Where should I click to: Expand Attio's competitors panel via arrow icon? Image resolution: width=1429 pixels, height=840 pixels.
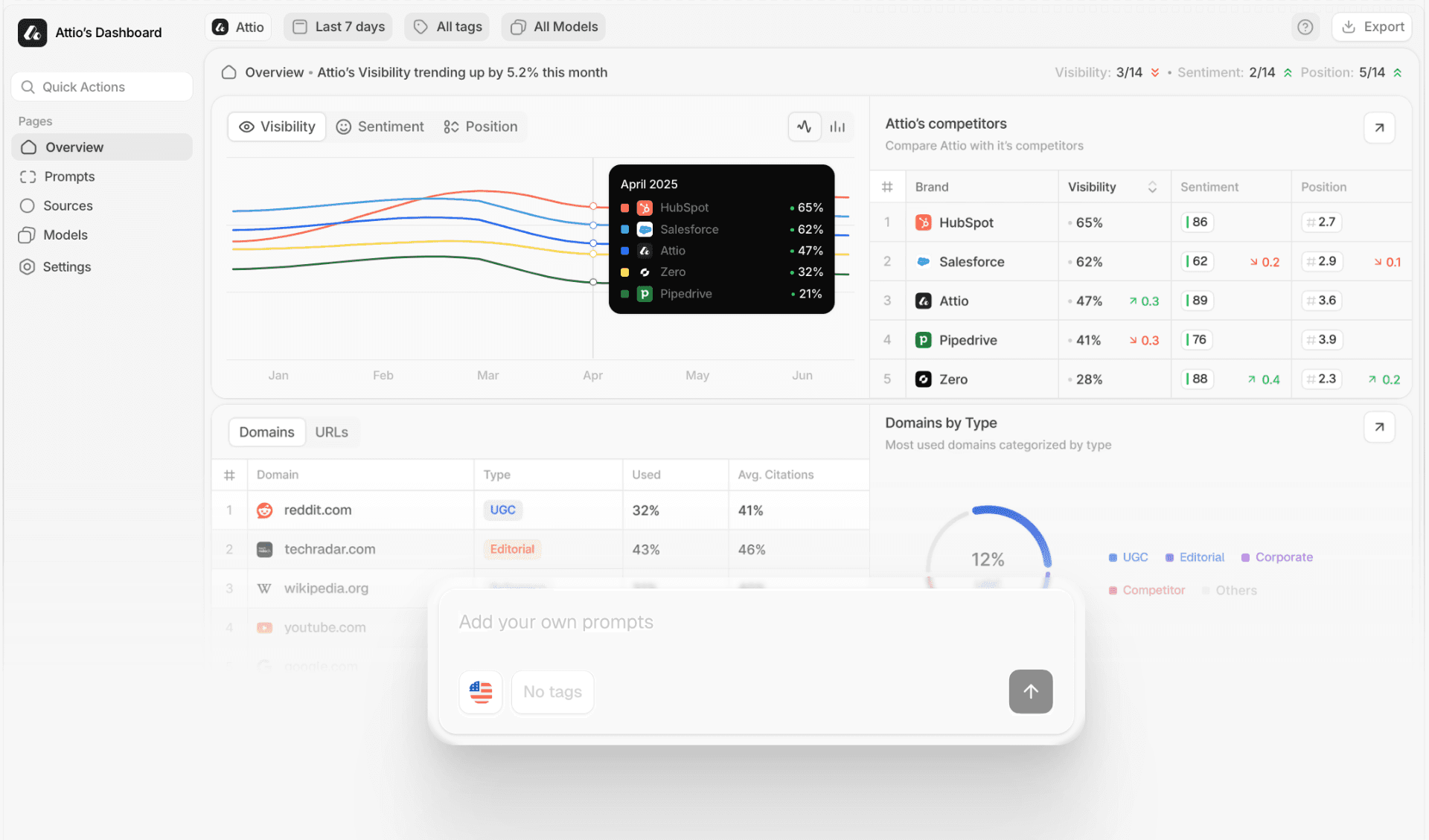(x=1379, y=127)
